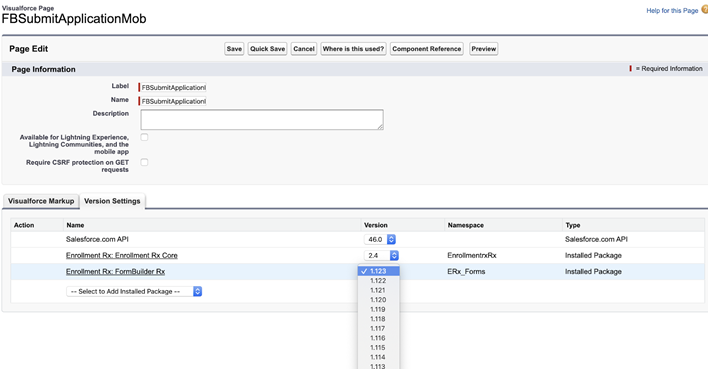Choose version 1.116 in the list

click(x=378, y=338)
